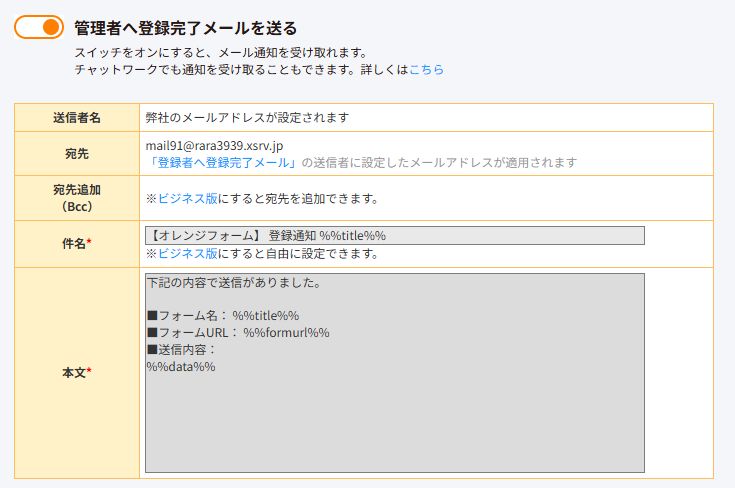
Task: Toggle the 管理者へ登録完了メールを送る switch
Action: pyautogui.click(x=39, y=27)
